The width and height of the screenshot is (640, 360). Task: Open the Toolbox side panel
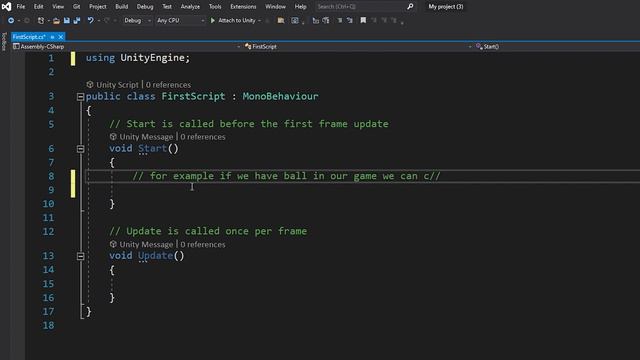(4, 42)
